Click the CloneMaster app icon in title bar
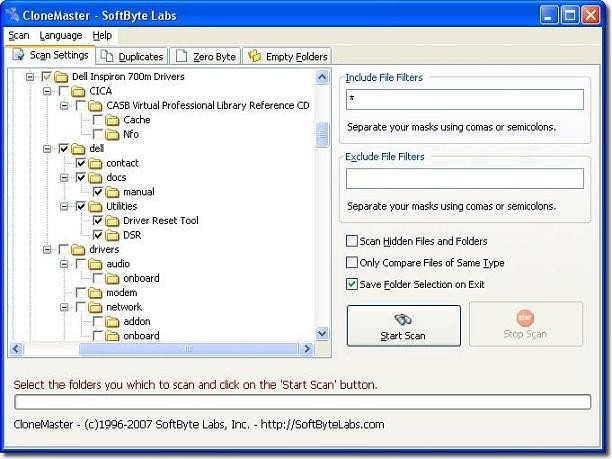The width and height of the screenshot is (612, 459). click(x=12, y=14)
